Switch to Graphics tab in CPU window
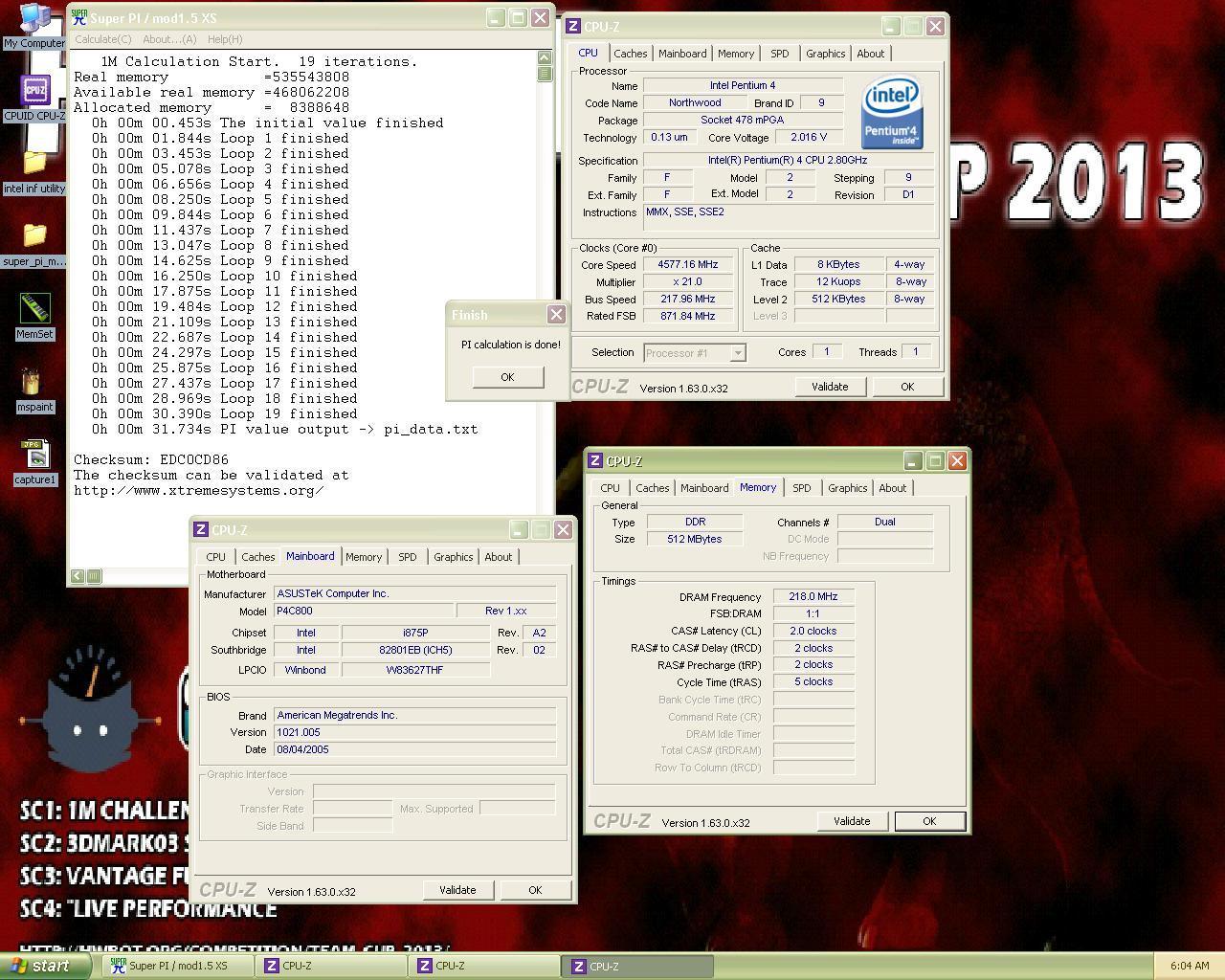1225x980 pixels. click(825, 54)
